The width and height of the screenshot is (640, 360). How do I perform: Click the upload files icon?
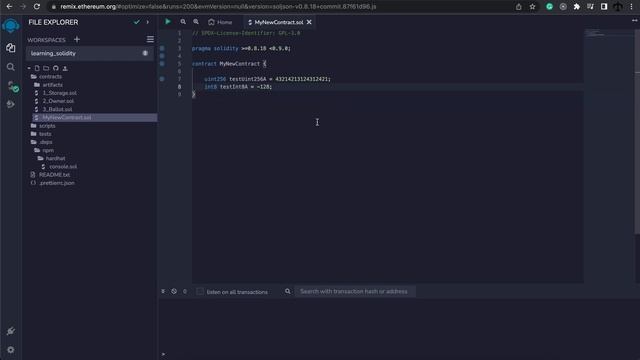point(65,68)
